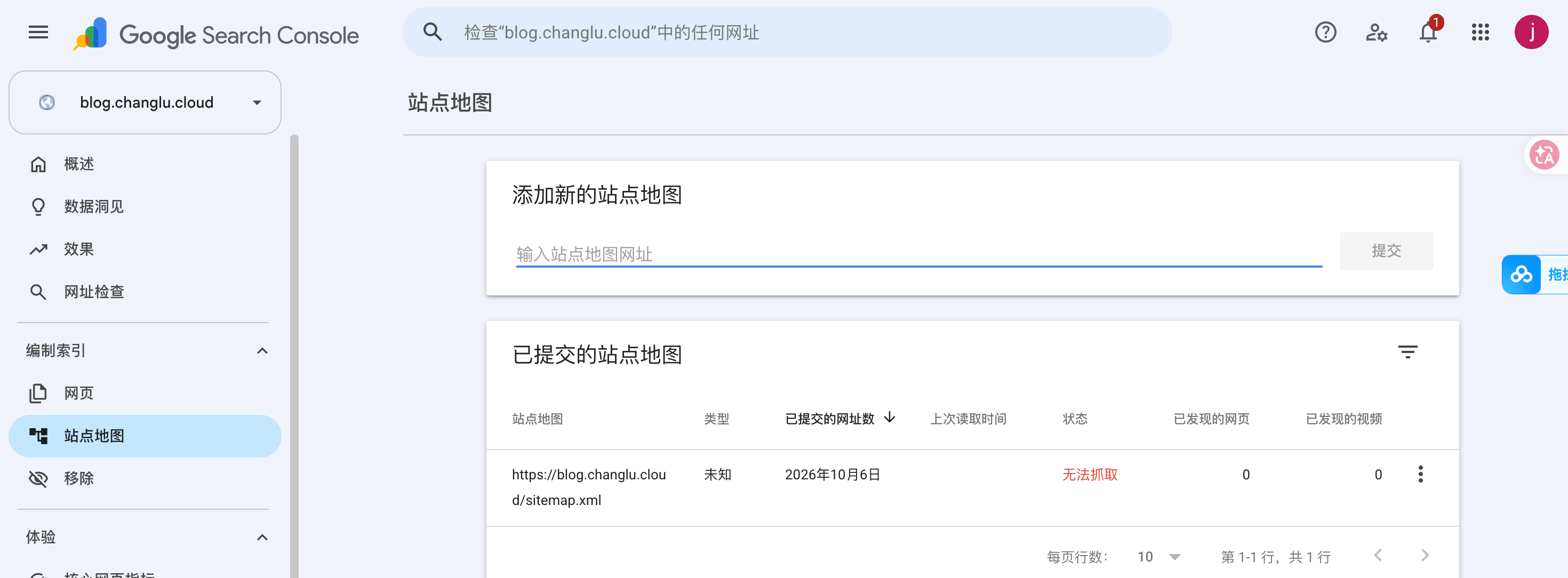Open the blog.changlu.cloud property dropdown

coord(145,102)
